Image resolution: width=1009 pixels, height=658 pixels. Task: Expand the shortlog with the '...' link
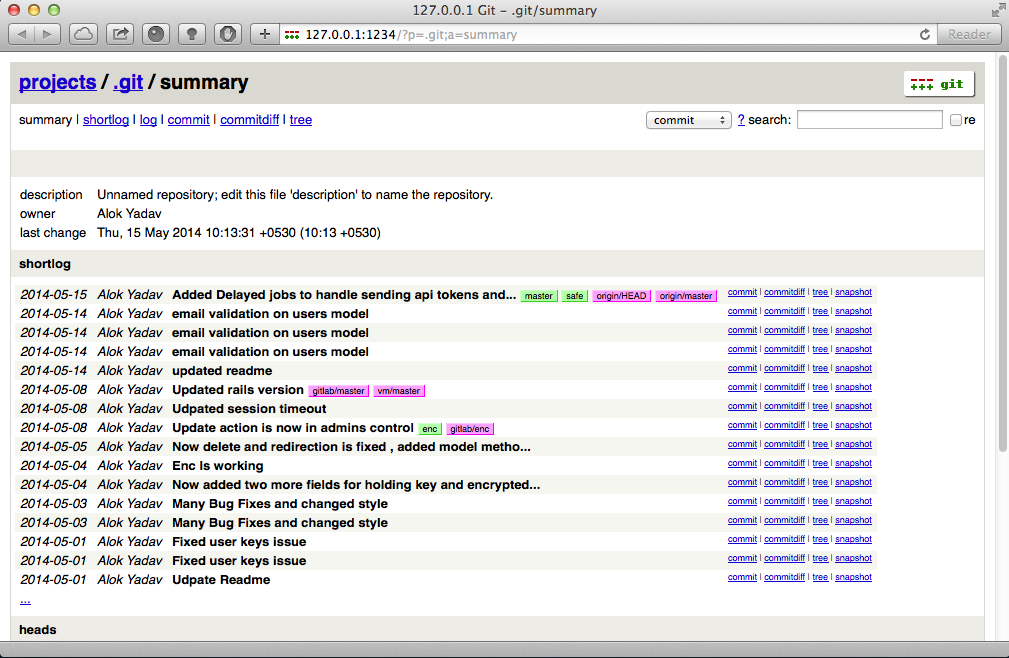click(25, 600)
